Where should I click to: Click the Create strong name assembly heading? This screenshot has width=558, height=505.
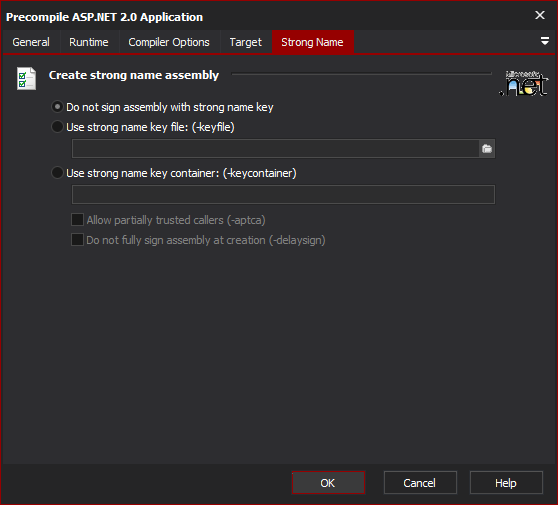click(134, 75)
